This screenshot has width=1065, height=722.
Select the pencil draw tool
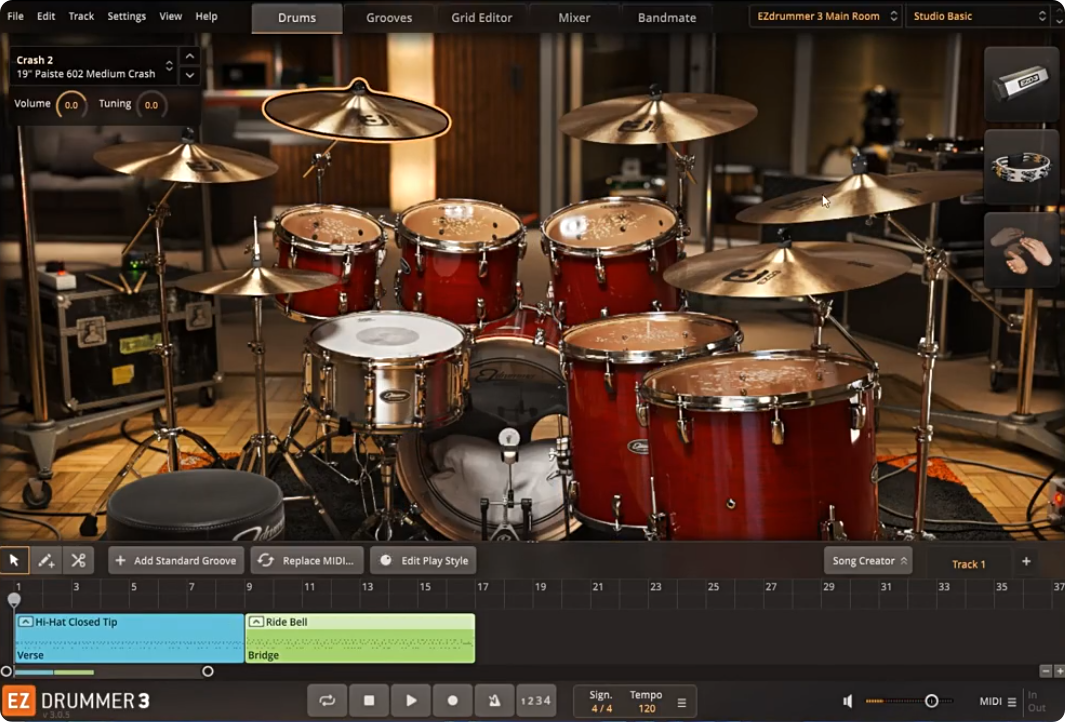tap(46, 560)
